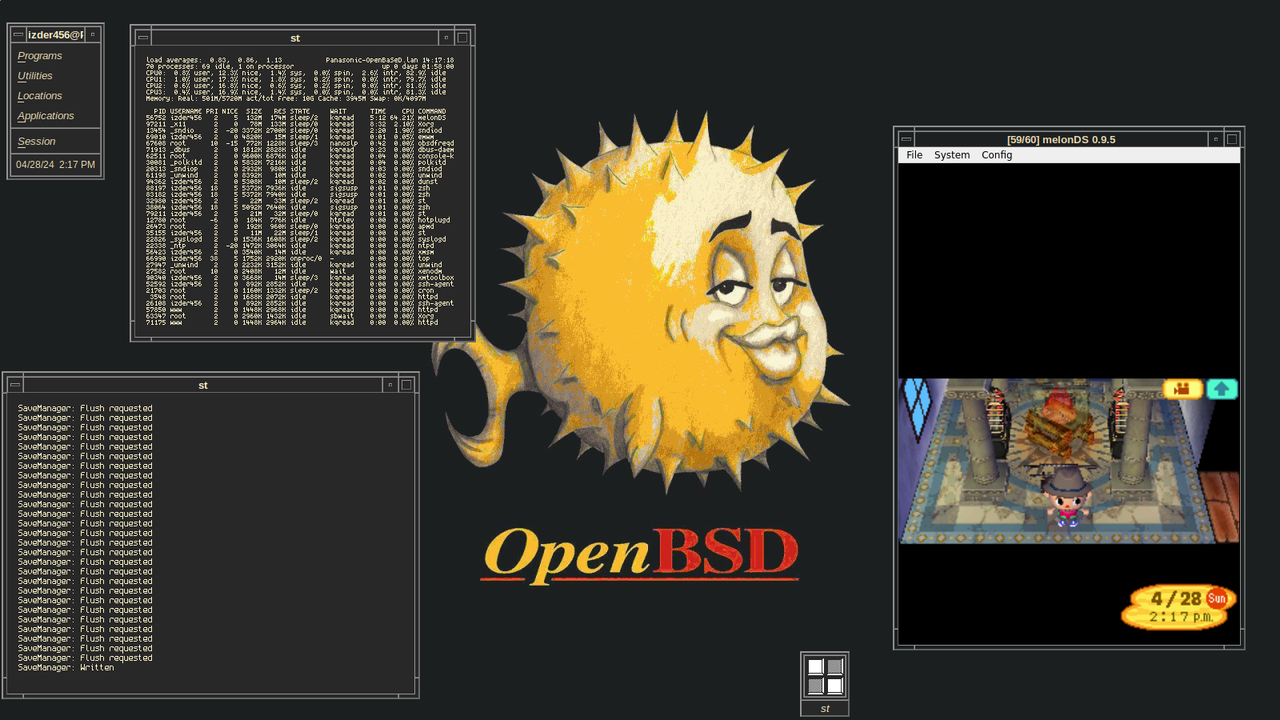Open window menu of the izder456 toolbox
Image resolution: width=1280 pixels, height=720 pixels.
pyautogui.click(x=19, y=34)
